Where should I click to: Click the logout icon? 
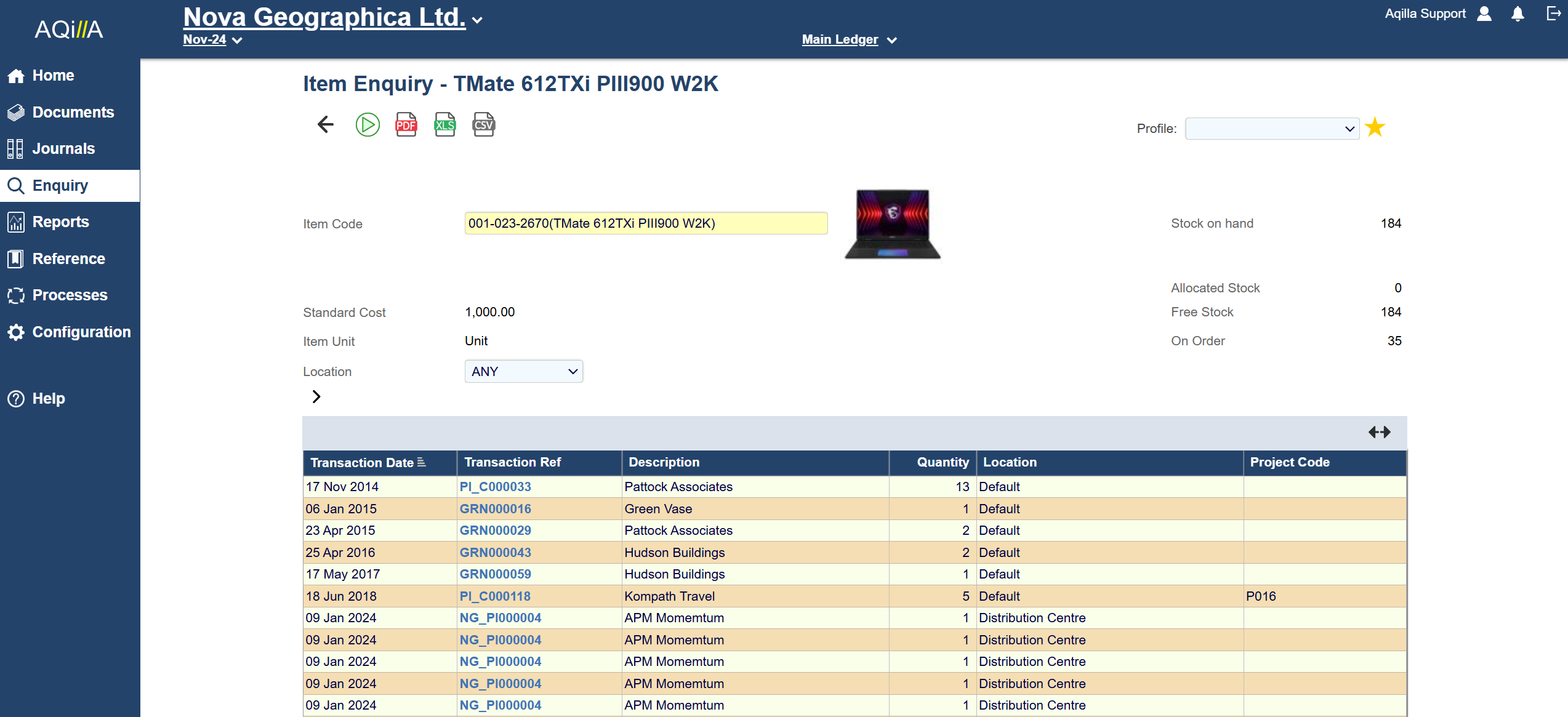tap(1553, 14)
